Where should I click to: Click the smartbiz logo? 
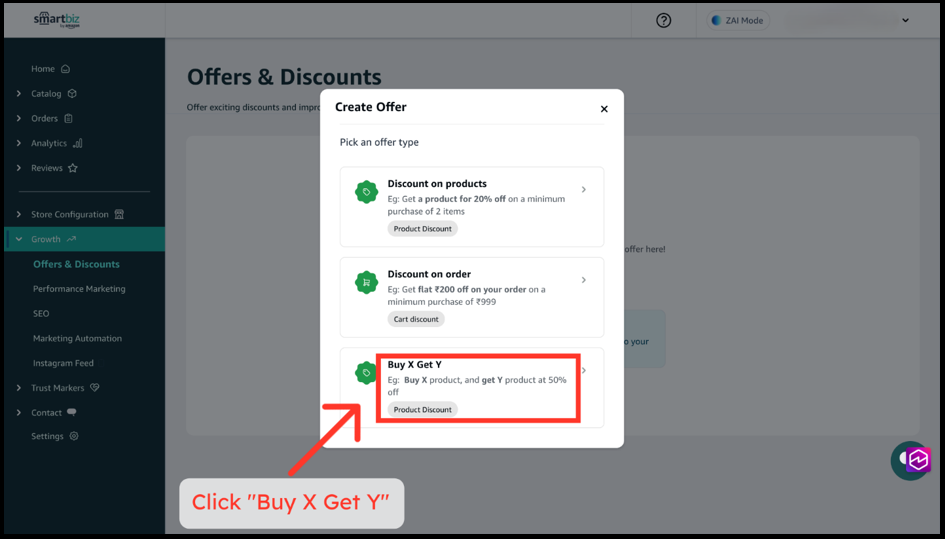pyautogui.click(x=57, y=19)
